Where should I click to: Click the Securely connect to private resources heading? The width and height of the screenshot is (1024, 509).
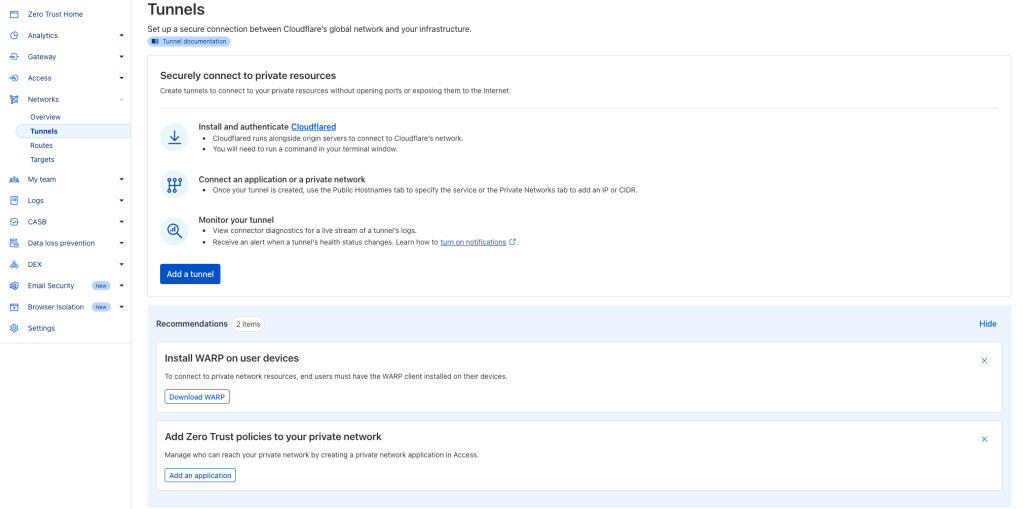[x=248, y=76]
